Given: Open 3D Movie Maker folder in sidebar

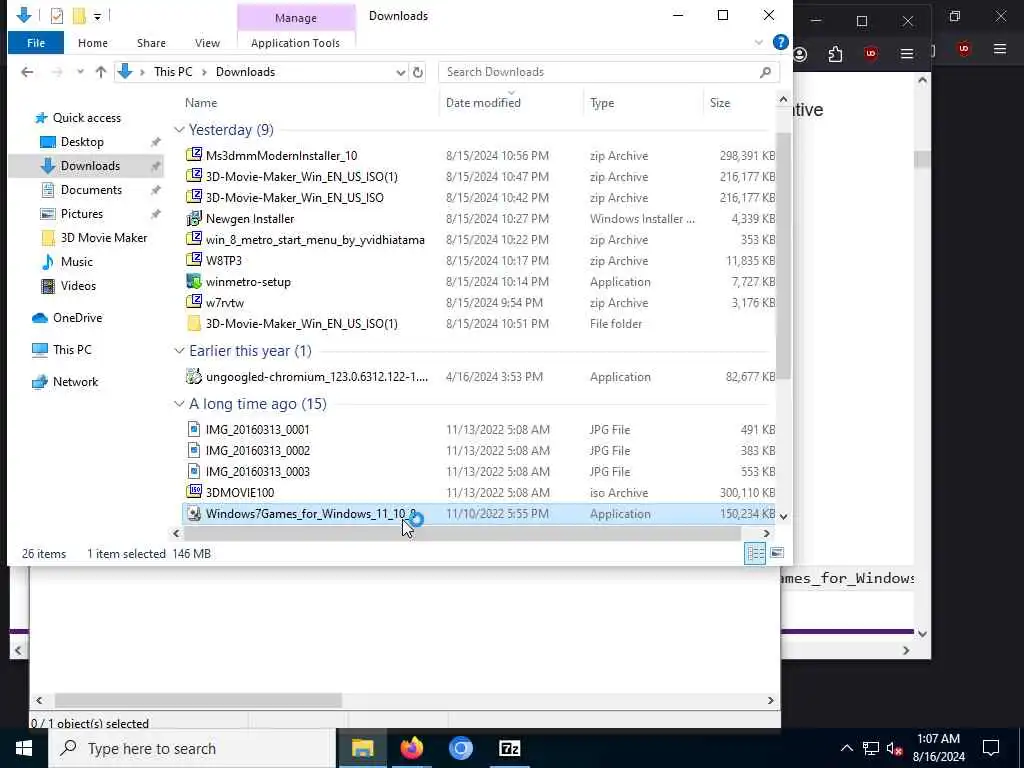Looking at the screenshot, I should coord(104,238).
